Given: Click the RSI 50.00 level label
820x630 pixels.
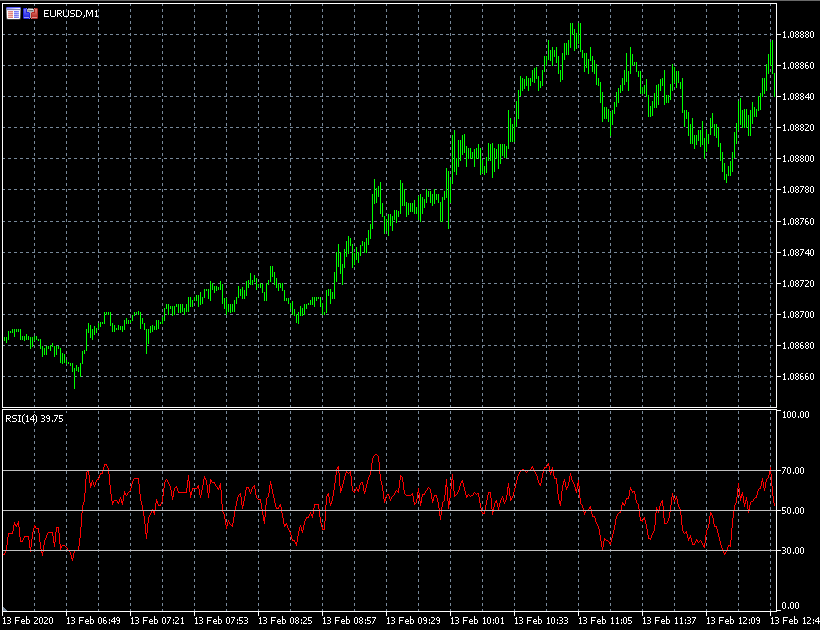Looking at the screenshot, I should [793, 511].
